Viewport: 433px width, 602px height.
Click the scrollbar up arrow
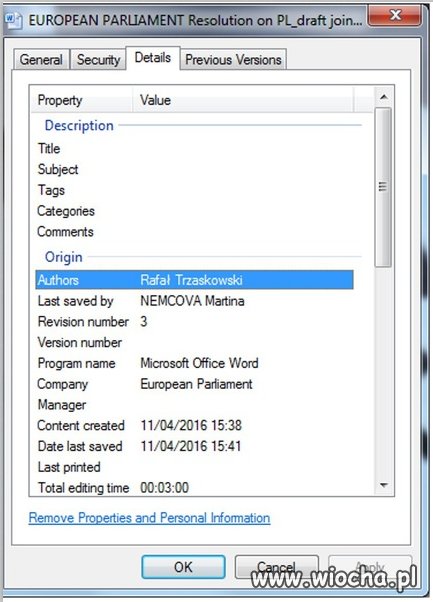point(383,97)
